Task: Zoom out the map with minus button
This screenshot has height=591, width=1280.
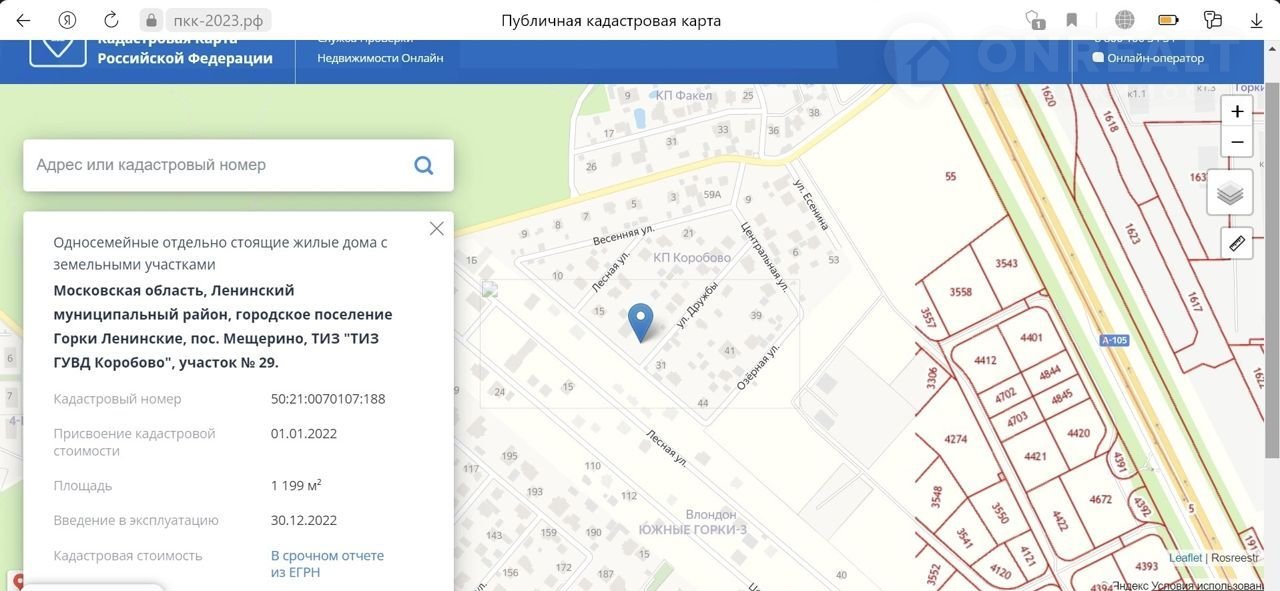Action: (x=1237, y=143)
